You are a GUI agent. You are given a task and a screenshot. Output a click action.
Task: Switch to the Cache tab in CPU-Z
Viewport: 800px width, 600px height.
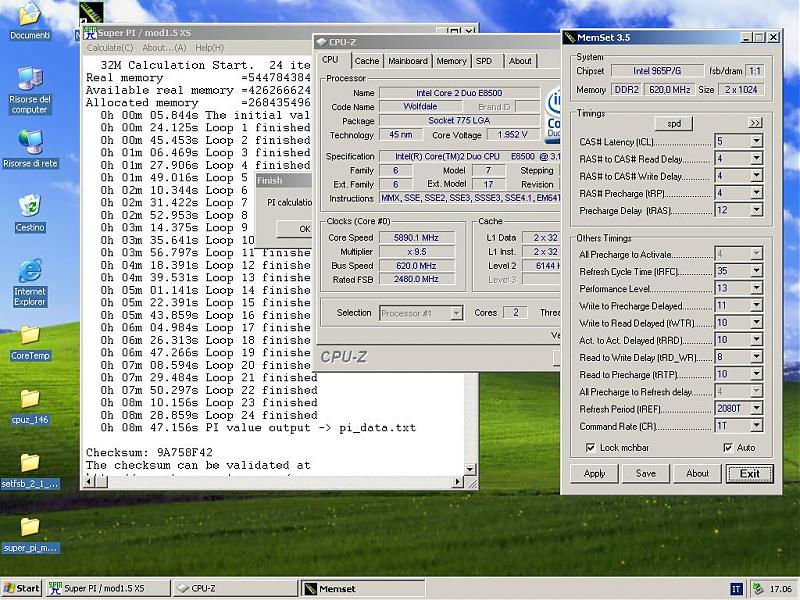click(367, 61)
